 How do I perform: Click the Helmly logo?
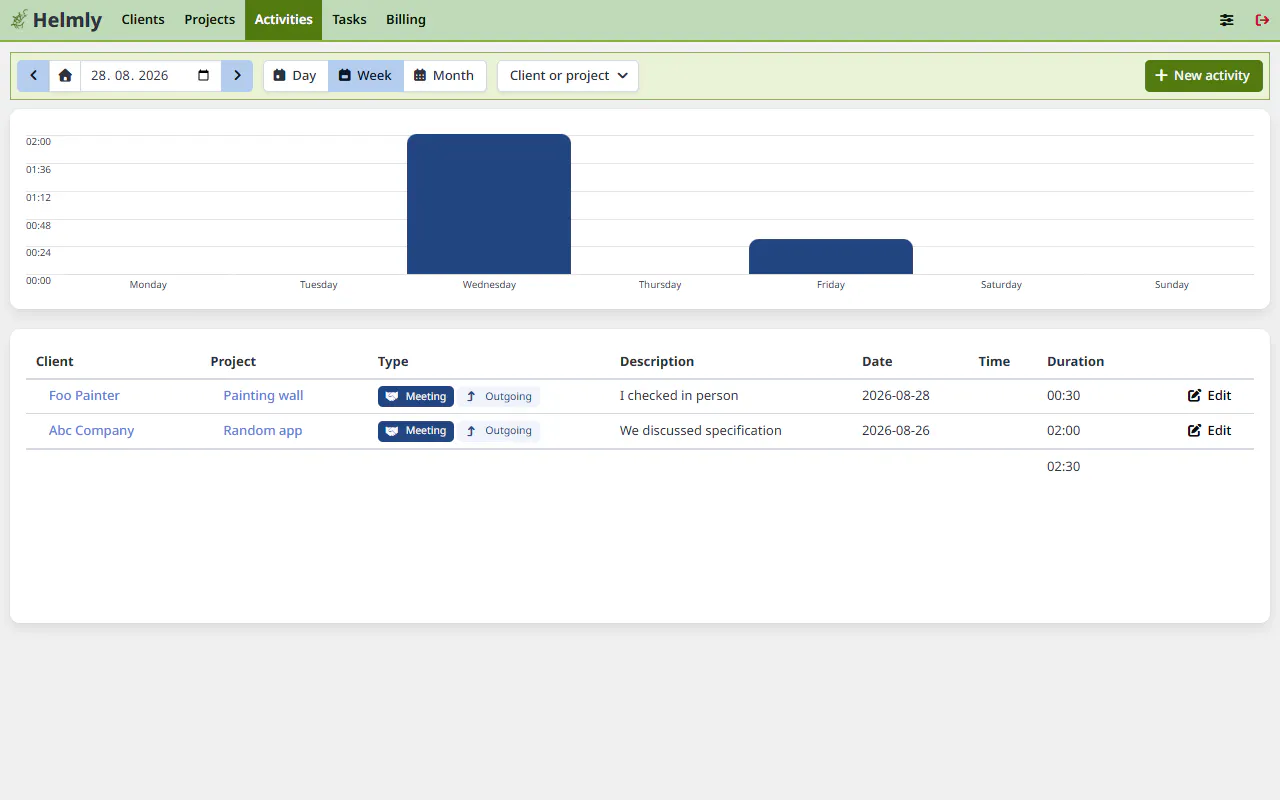(x=56, y=20)
